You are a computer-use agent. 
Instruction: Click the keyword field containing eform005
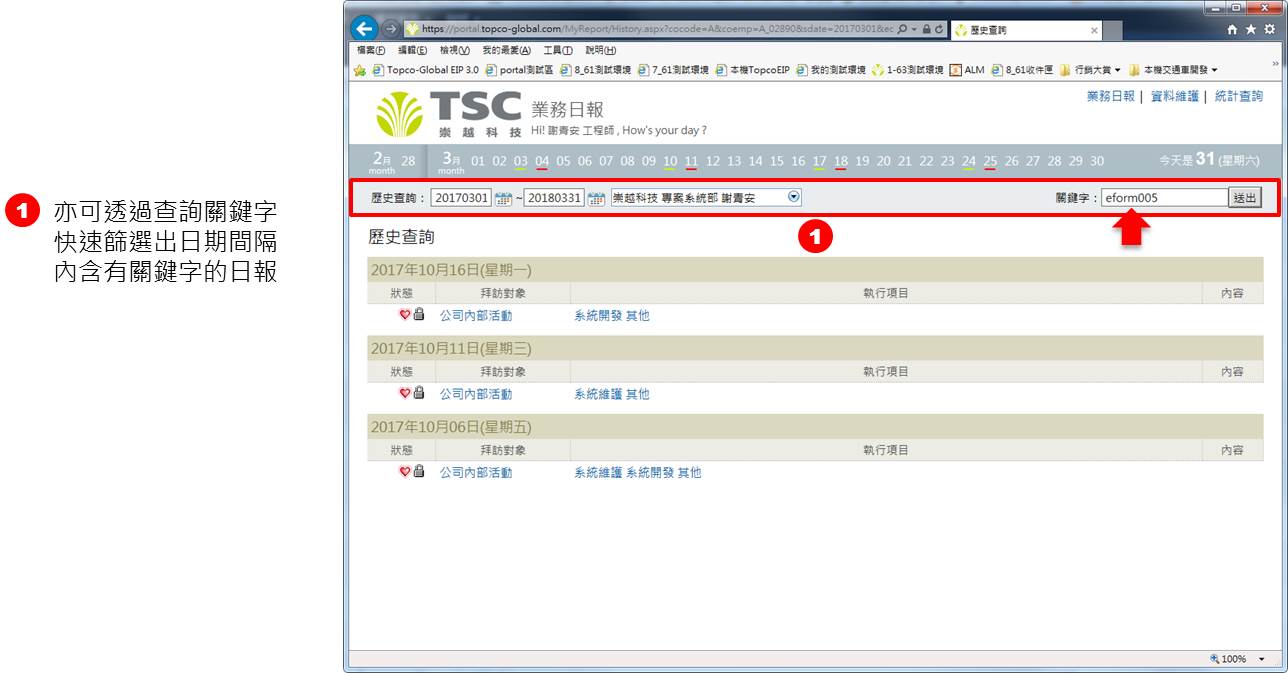pyautogui.click(x=1164, y=198)
